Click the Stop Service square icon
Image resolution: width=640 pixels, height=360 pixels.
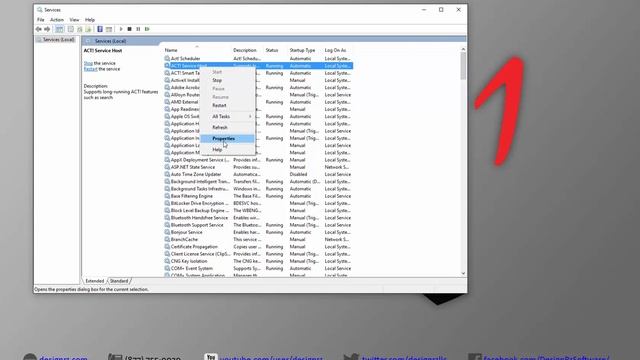(x=129, y=29)
